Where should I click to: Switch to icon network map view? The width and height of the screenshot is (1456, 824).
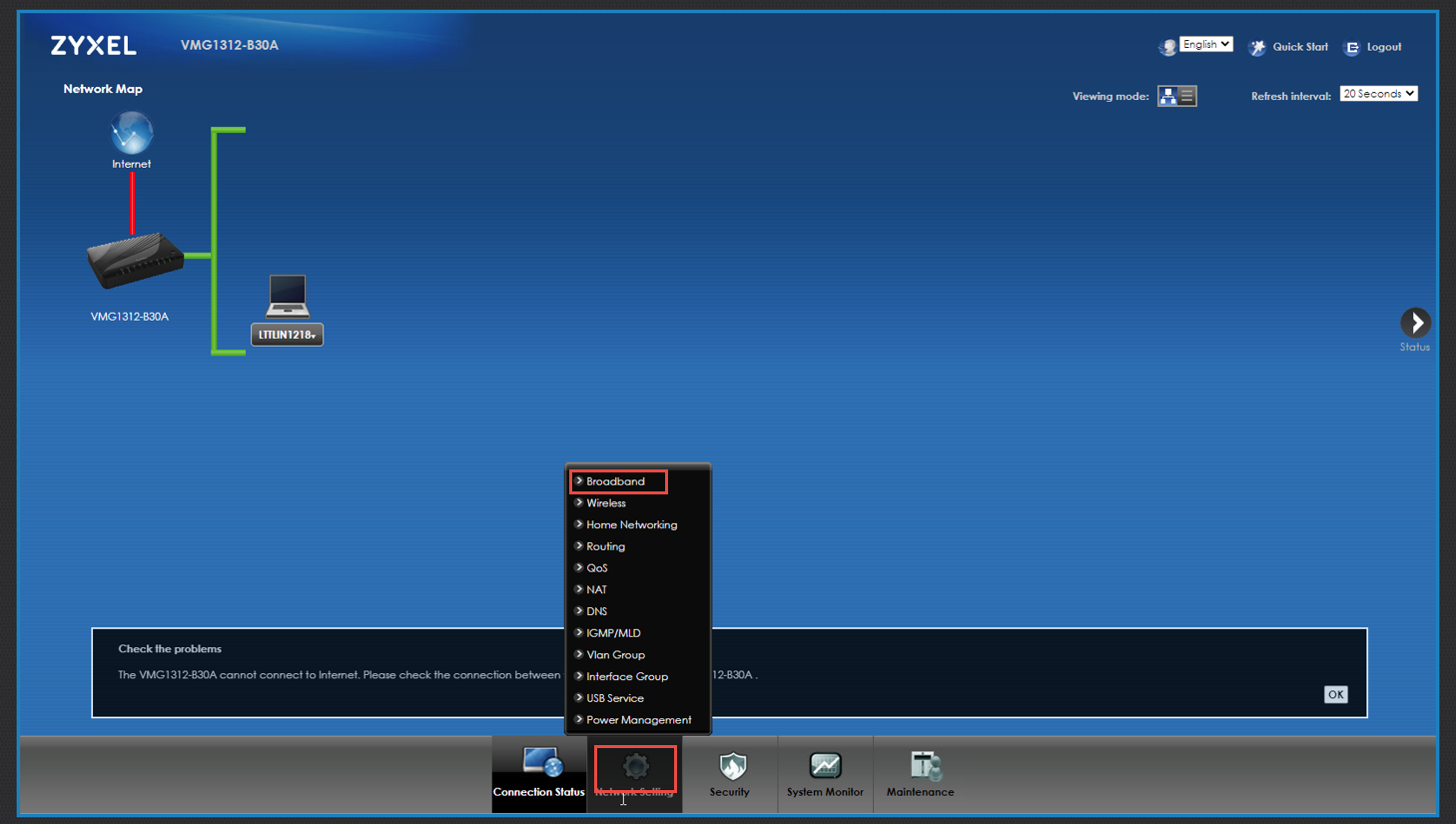(x=1167, y=96)
